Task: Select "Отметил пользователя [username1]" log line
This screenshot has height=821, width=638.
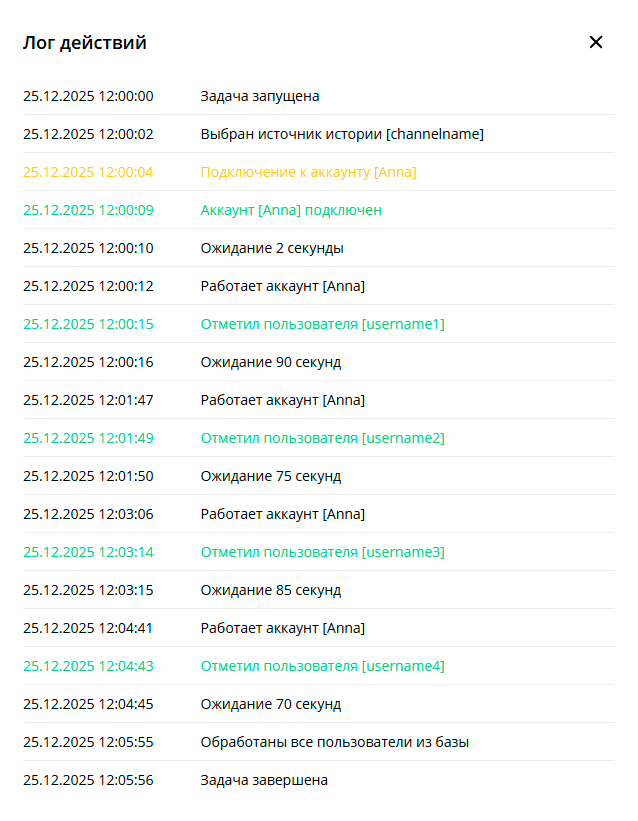Action: coord(322,324)
